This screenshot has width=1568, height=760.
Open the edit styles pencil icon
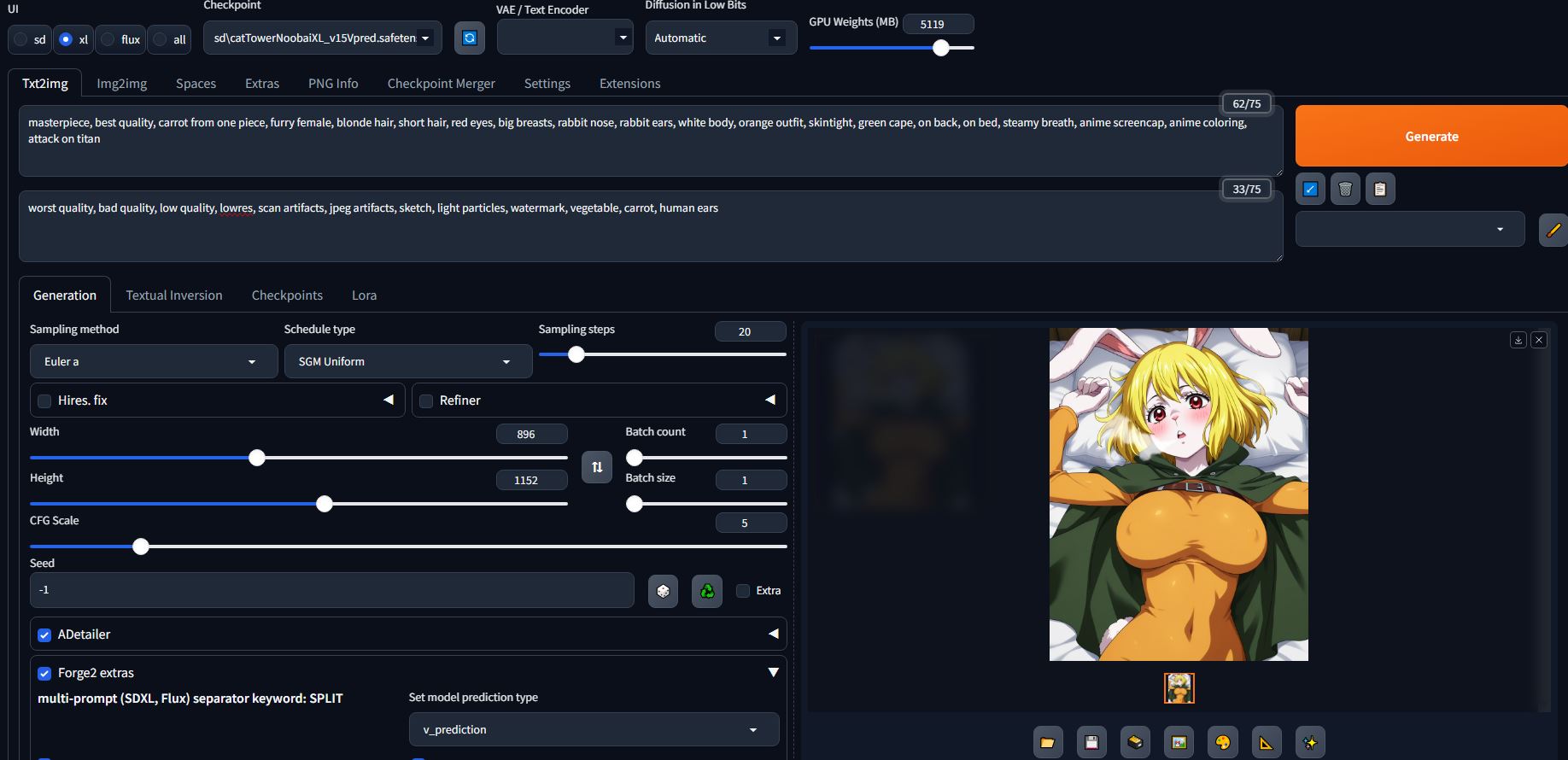pos(1553,230)
